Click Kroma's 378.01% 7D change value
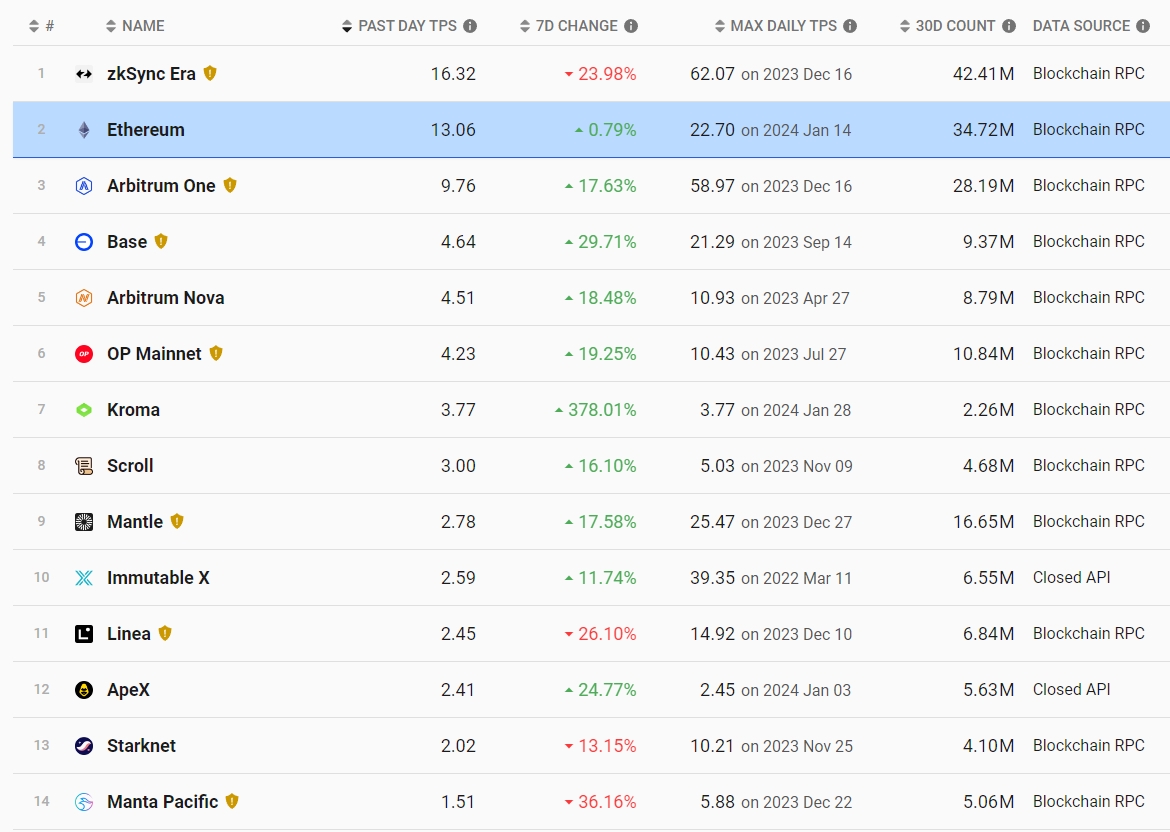 602,410
